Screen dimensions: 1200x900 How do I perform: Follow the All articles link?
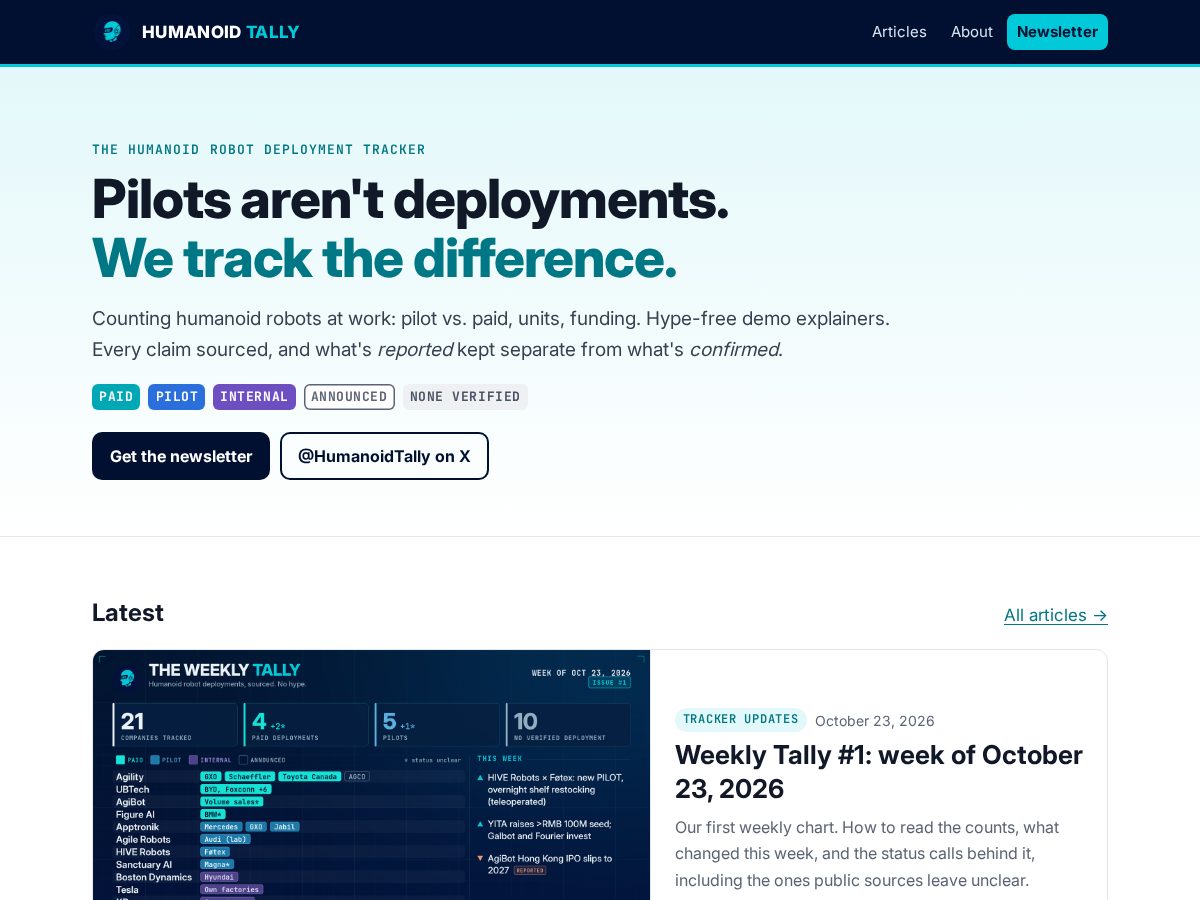(1056, 615)
